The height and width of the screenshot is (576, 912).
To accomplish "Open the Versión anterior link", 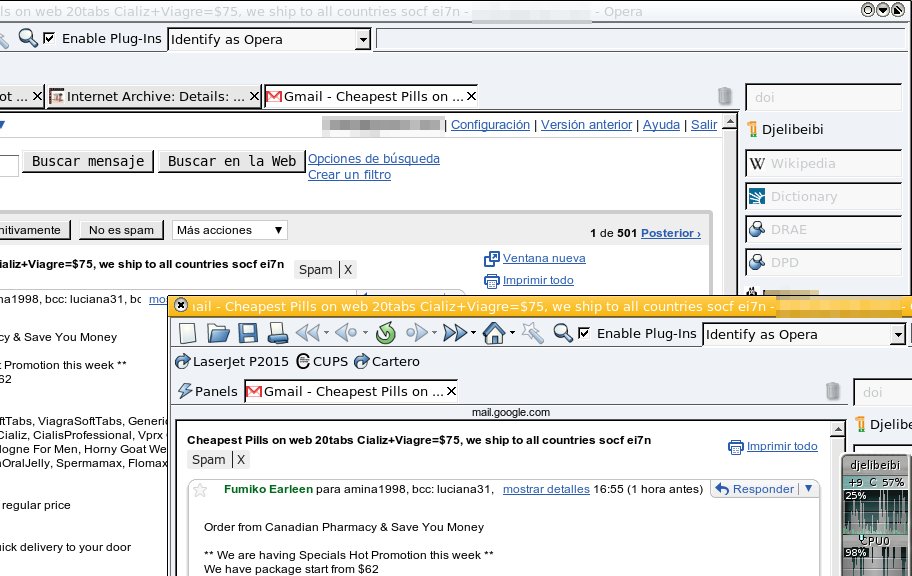I will 586,125.
